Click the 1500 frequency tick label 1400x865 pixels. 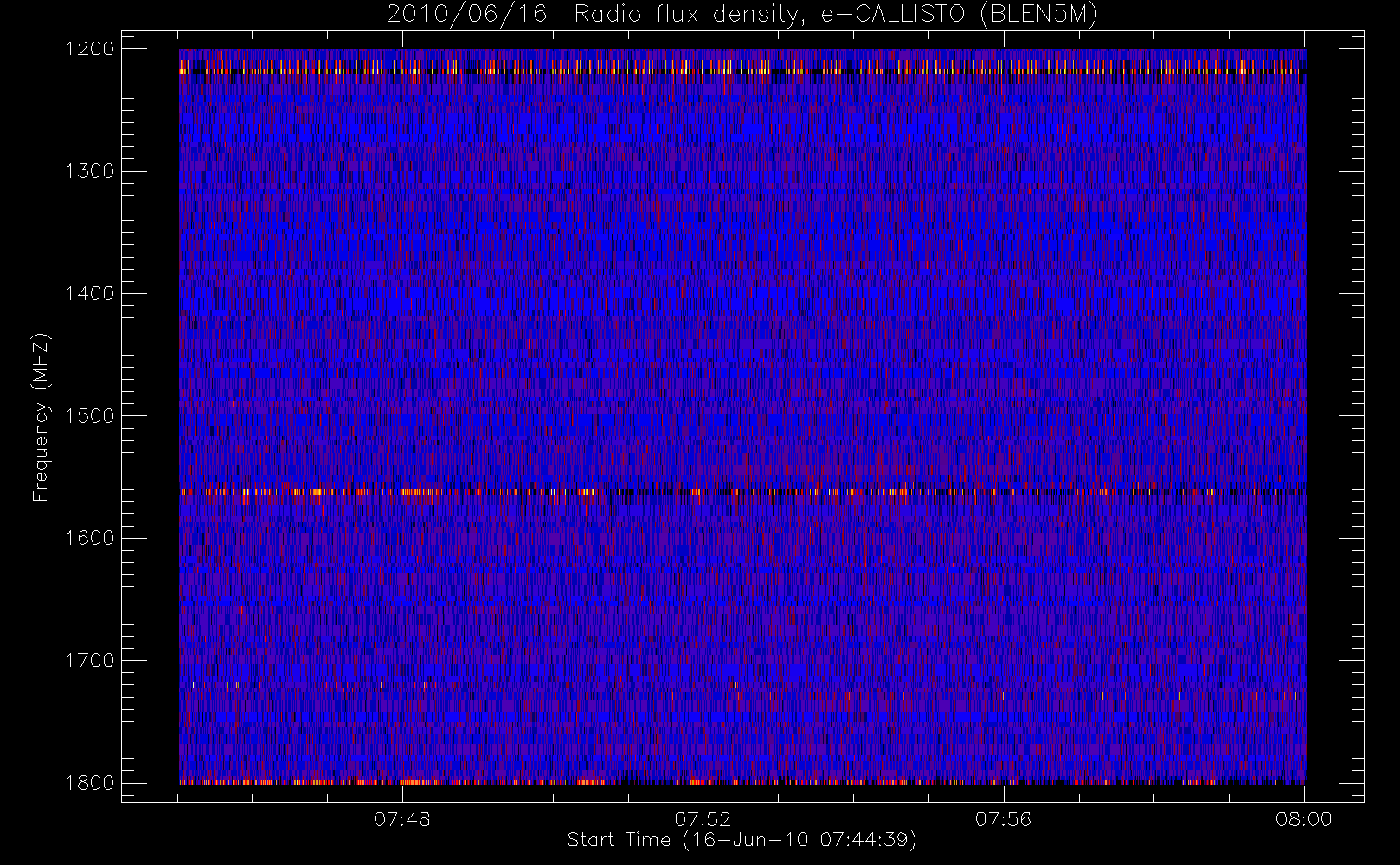coord(90,416)
